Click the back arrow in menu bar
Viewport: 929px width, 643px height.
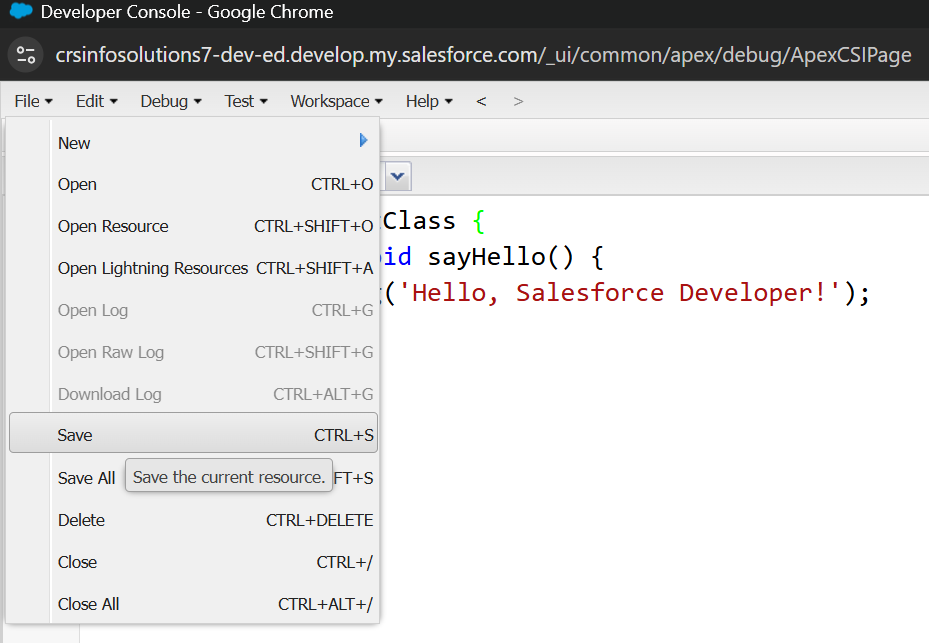(481, 101)
